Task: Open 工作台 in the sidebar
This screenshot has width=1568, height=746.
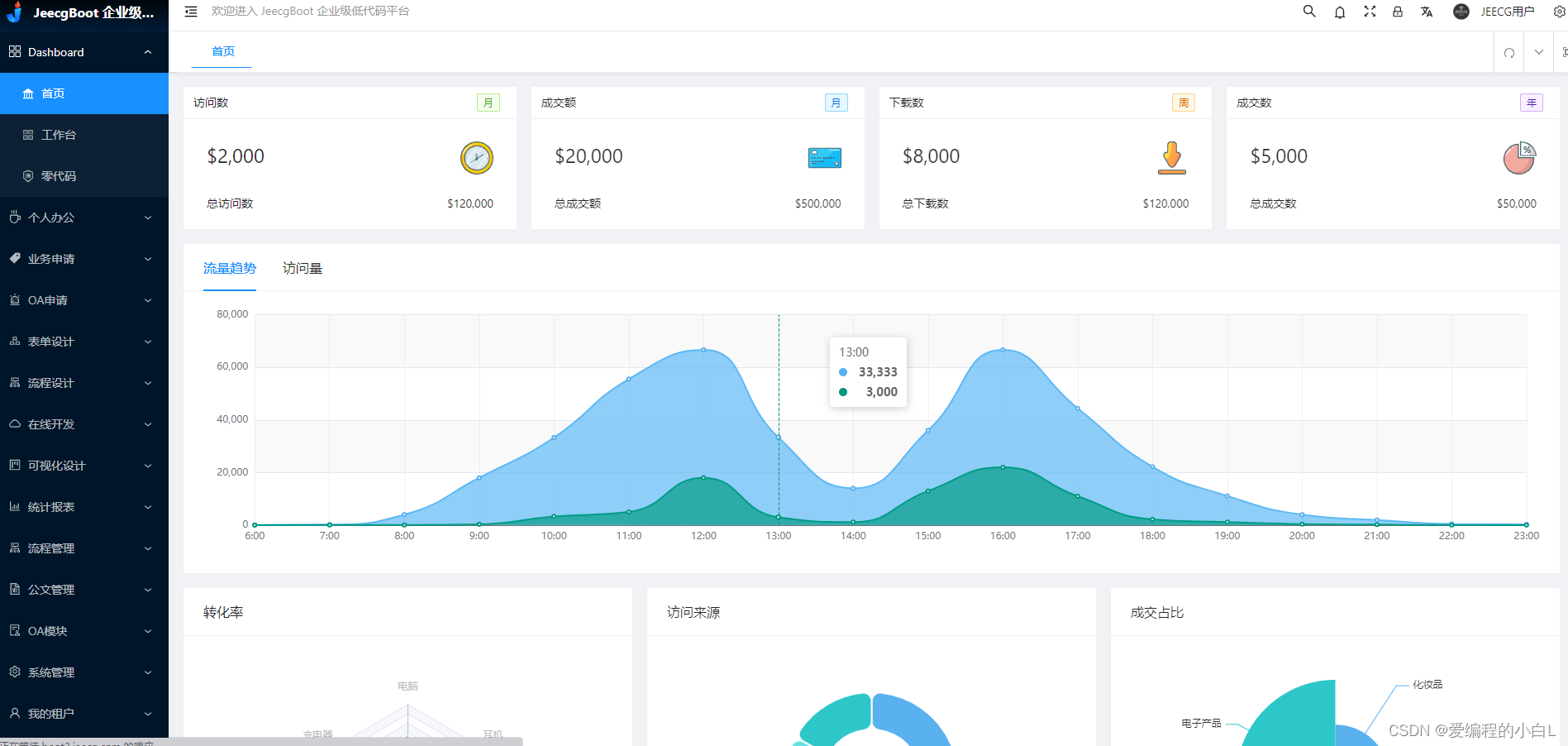Action: (84, 135)
